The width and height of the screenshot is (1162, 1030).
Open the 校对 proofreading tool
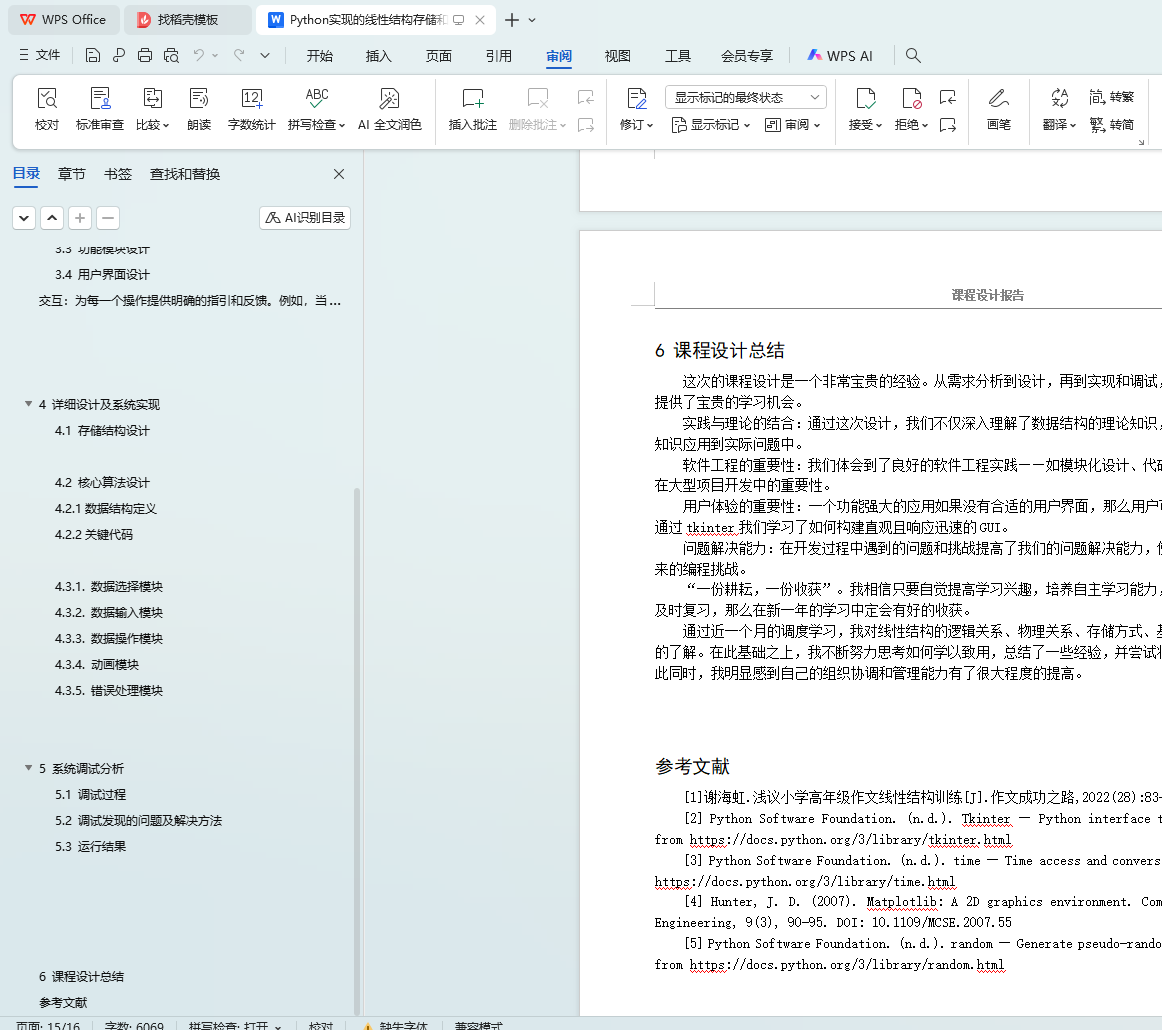[x=47, y=109]
